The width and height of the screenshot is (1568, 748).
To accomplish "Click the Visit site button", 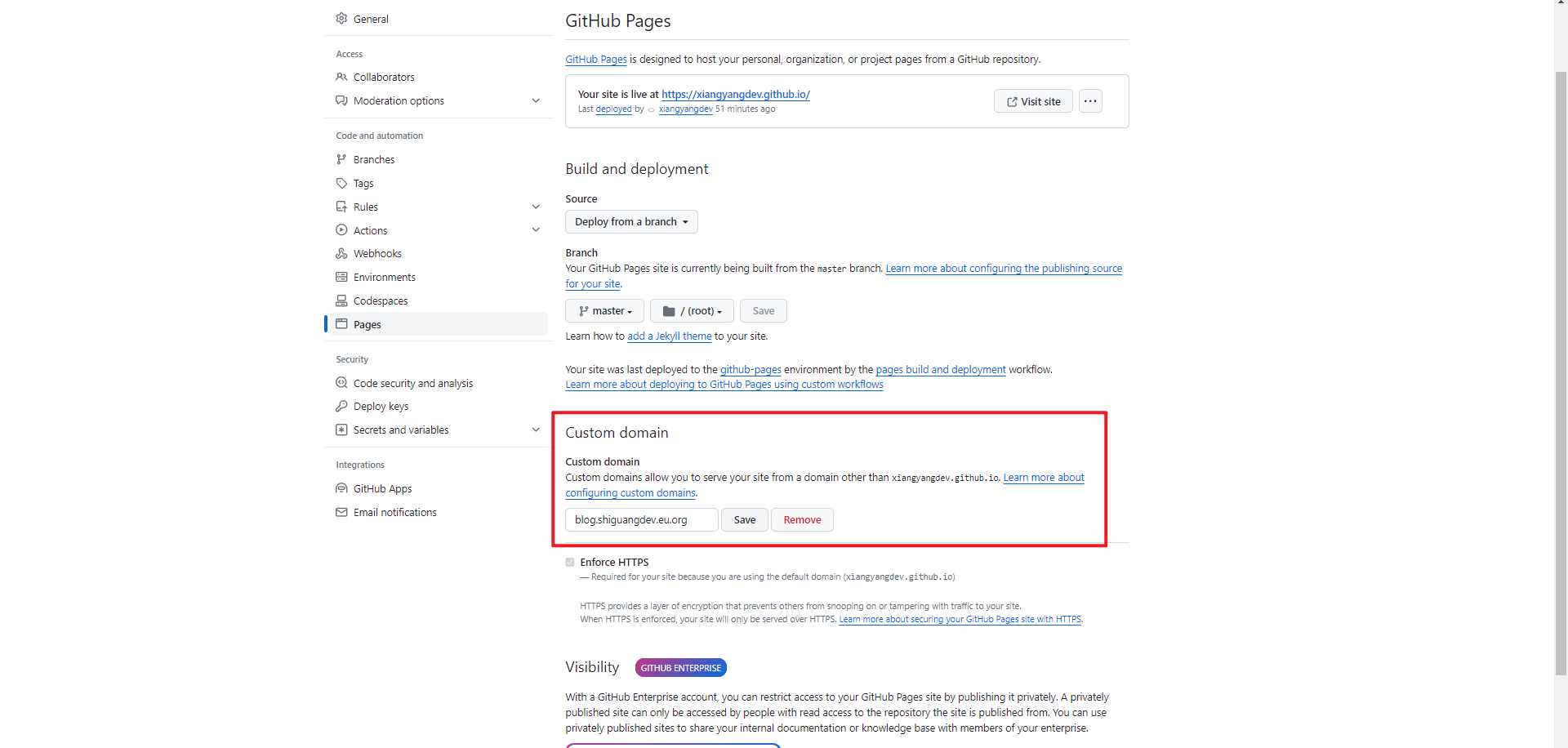I will tap(1033, 101).
